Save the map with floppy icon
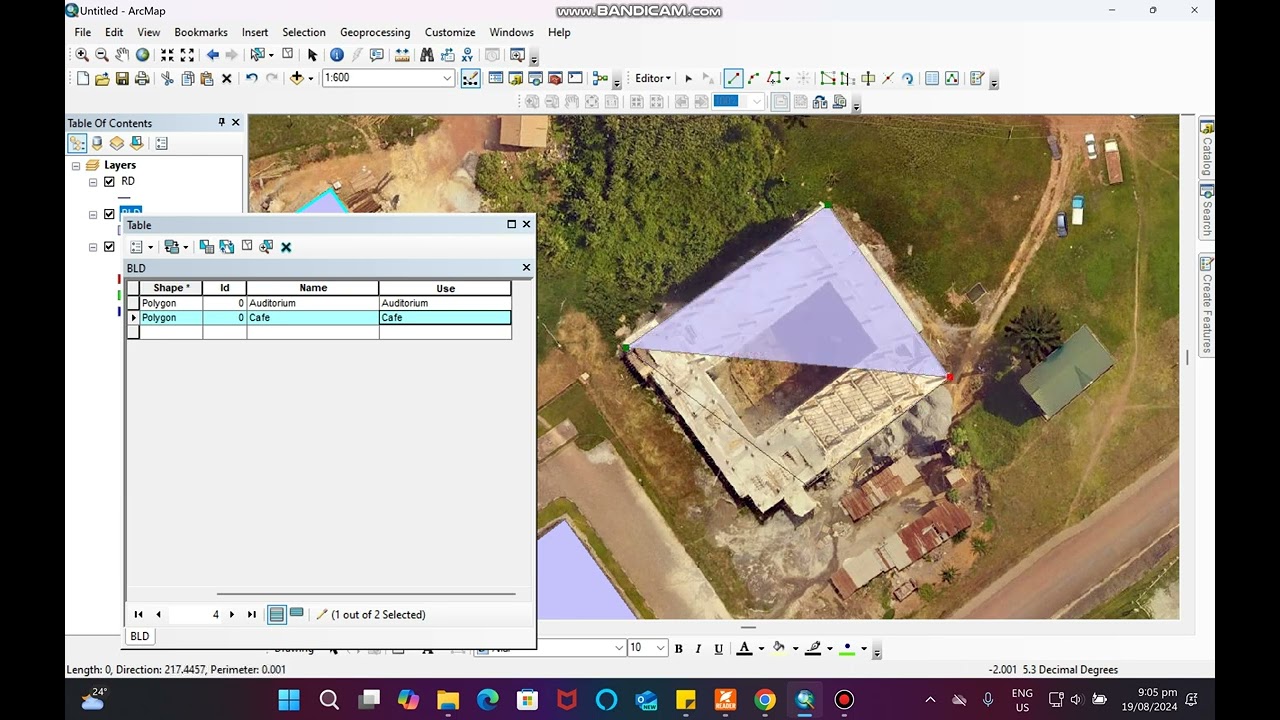The height and width of the screenshot is (720, 1280). (122, 78)
